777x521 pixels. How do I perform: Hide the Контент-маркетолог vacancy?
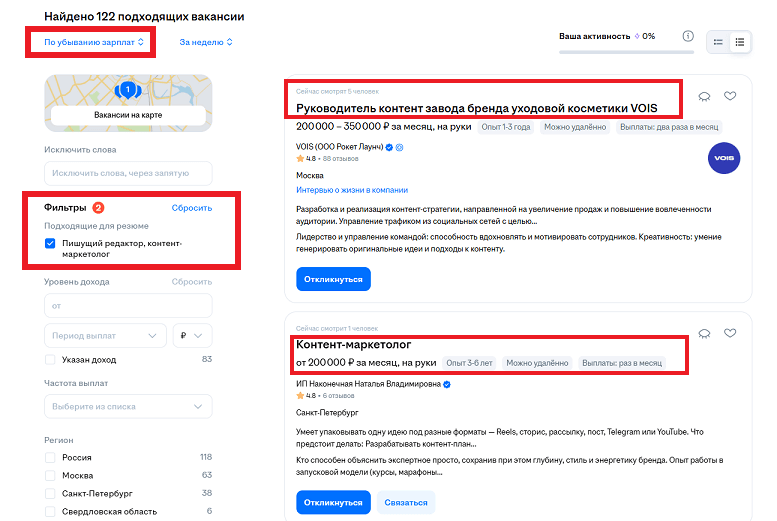point(704,333)
